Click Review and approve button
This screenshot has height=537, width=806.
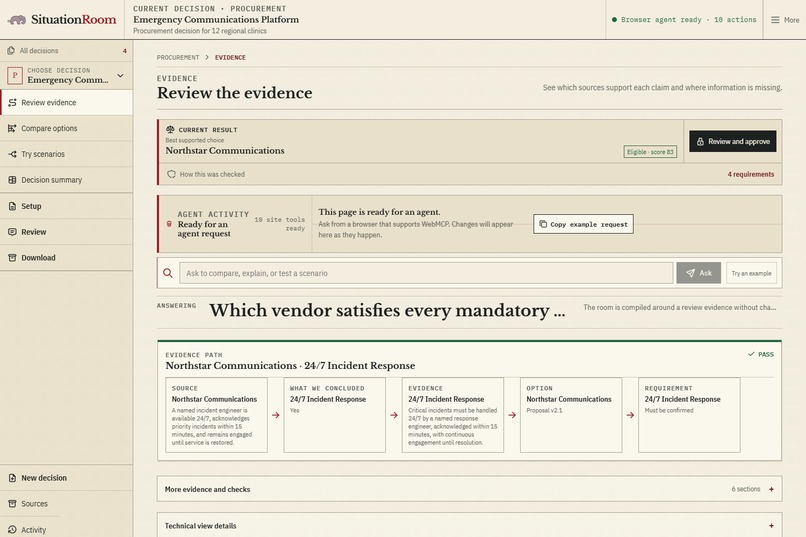tap(732, 141)
